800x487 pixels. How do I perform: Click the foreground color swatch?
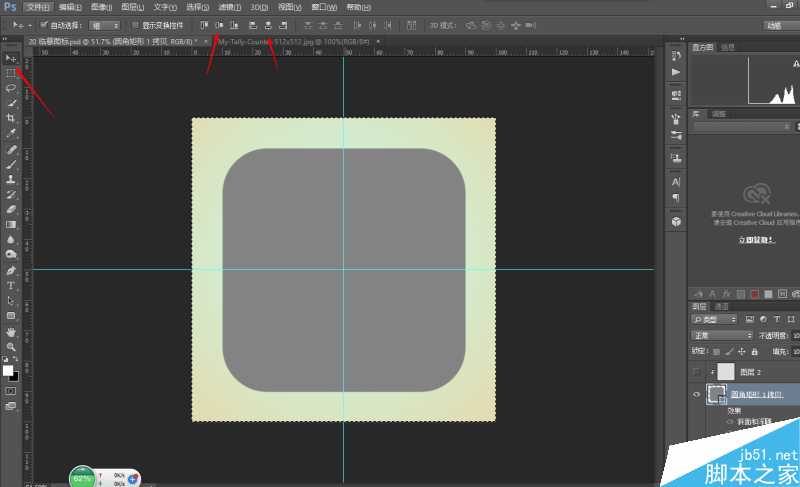coord(8,370)
